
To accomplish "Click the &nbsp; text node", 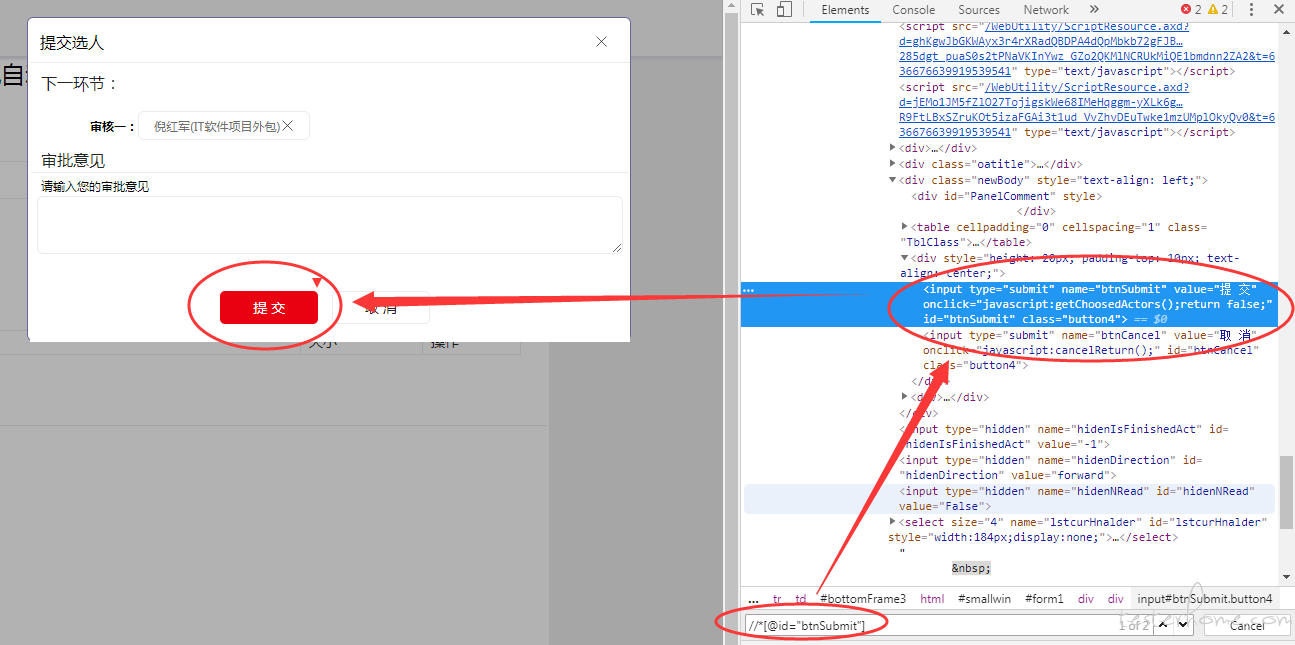I will [971, 568].
